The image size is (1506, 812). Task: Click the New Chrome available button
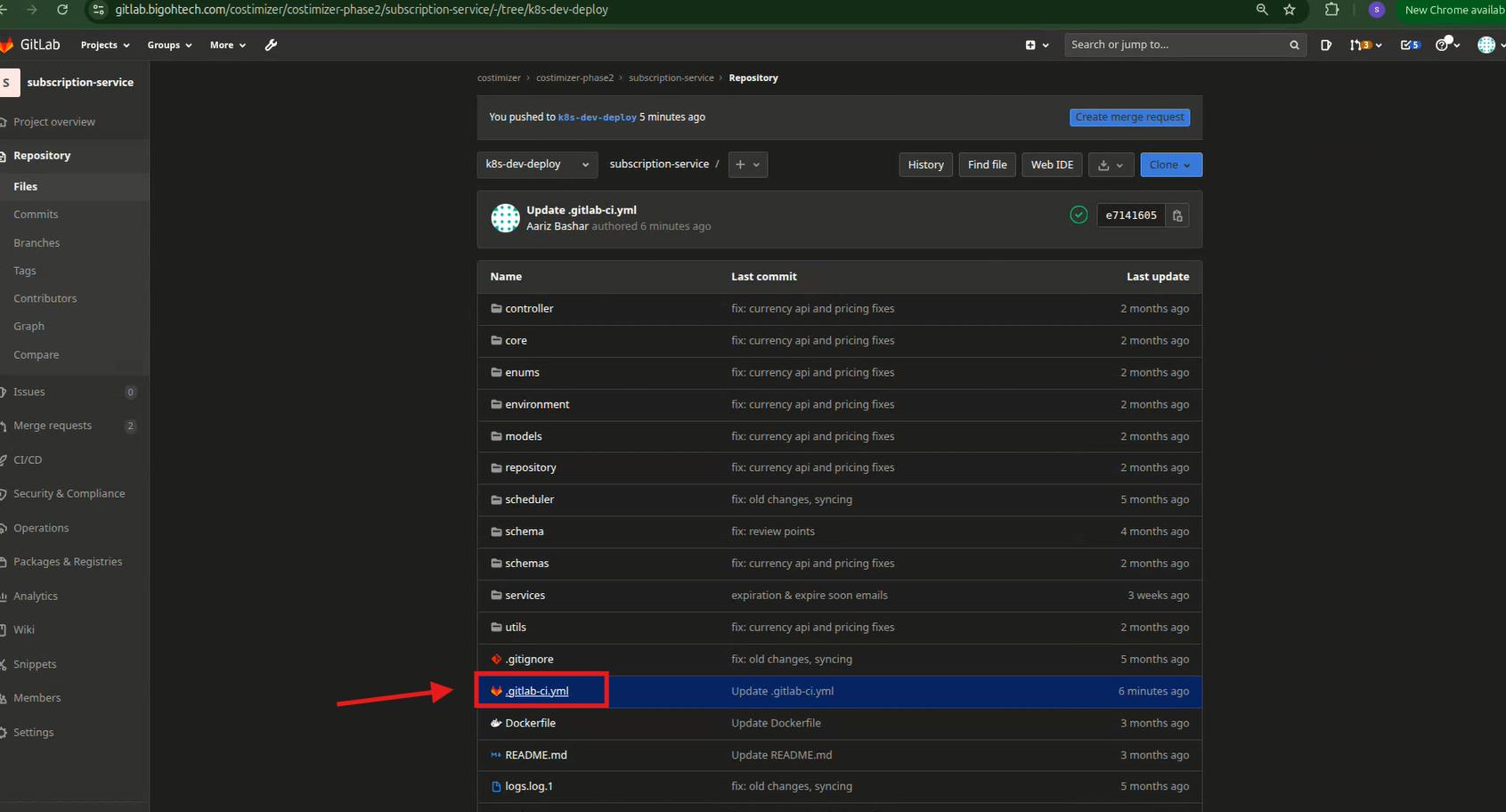click(x=1454, y=10)
